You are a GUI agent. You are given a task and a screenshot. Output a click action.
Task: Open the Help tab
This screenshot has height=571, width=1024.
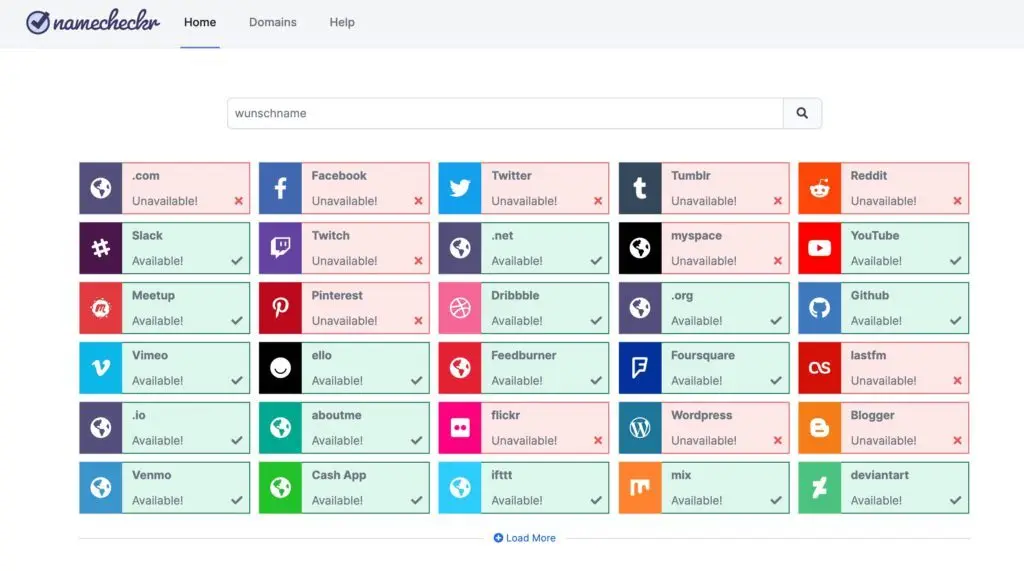(x=342, y=22)
